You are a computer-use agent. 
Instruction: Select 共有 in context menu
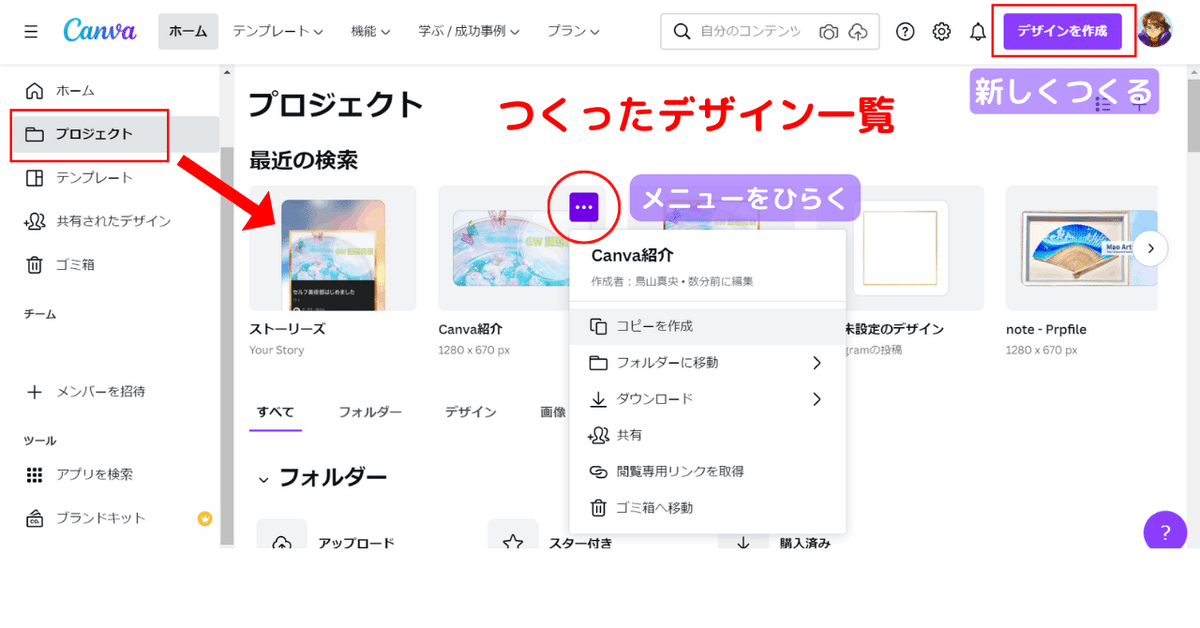coord(707,435)
